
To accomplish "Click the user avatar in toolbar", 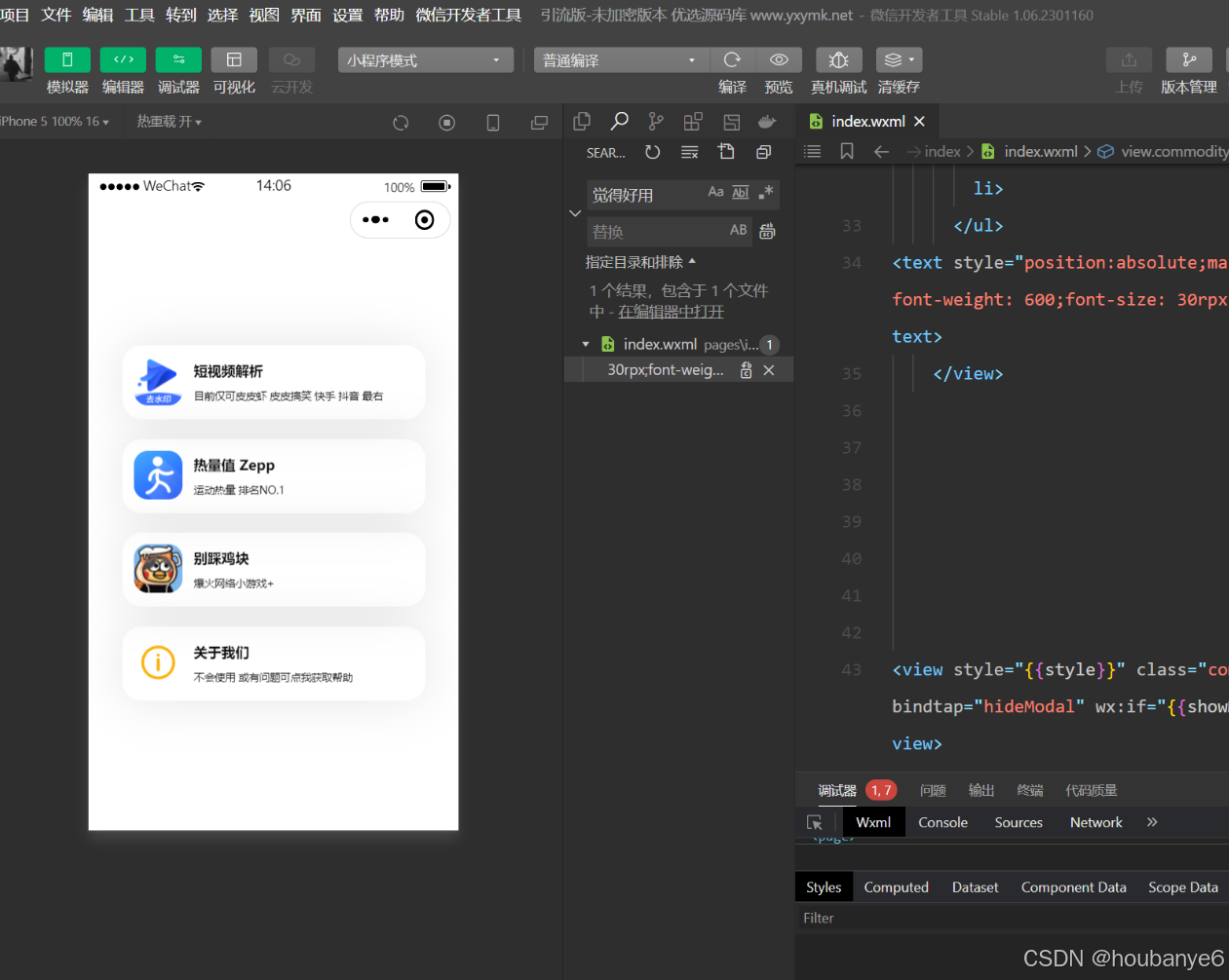I will 17,64.
